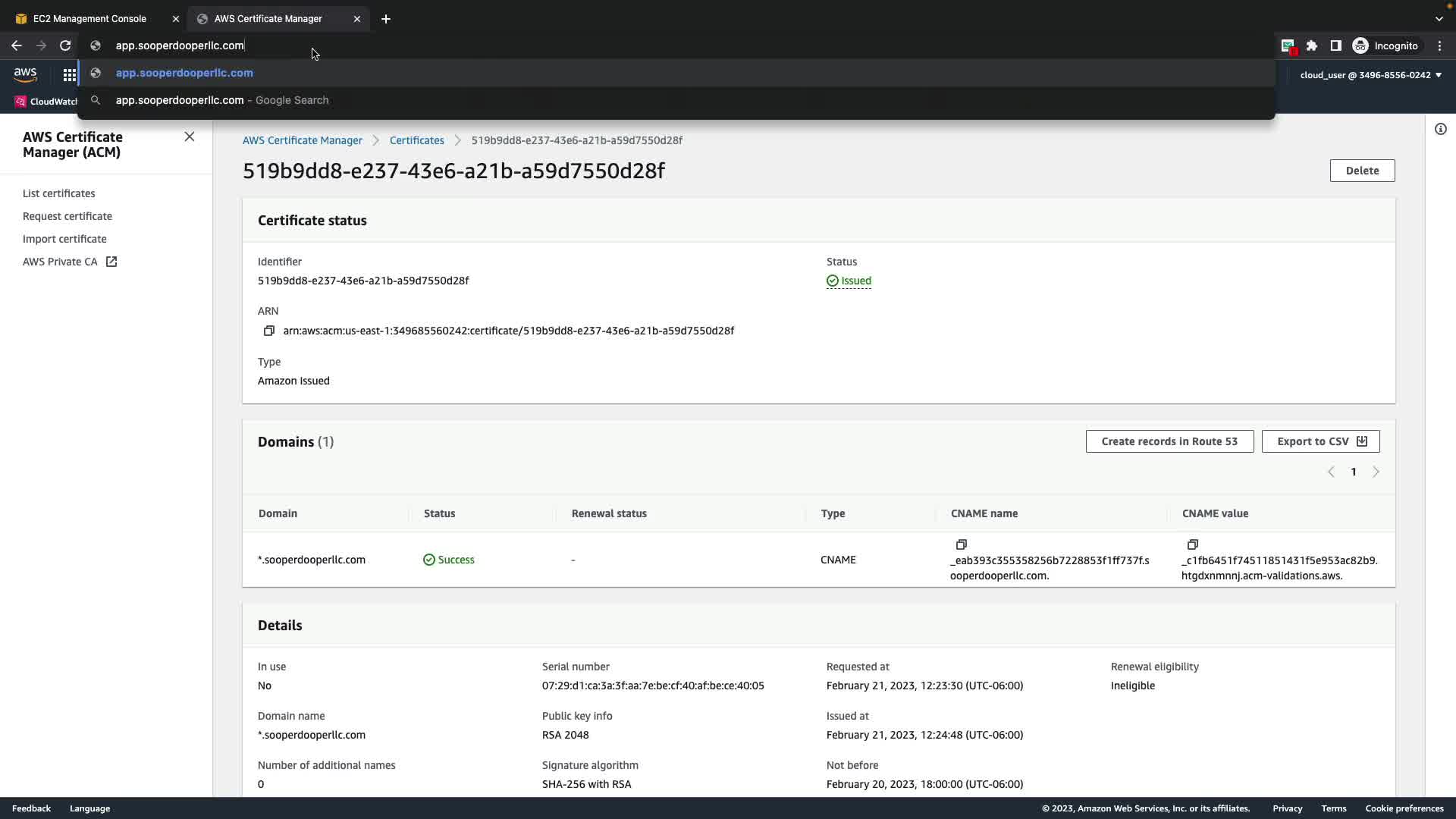Click the AWS logo home icon

coord(25,74)
